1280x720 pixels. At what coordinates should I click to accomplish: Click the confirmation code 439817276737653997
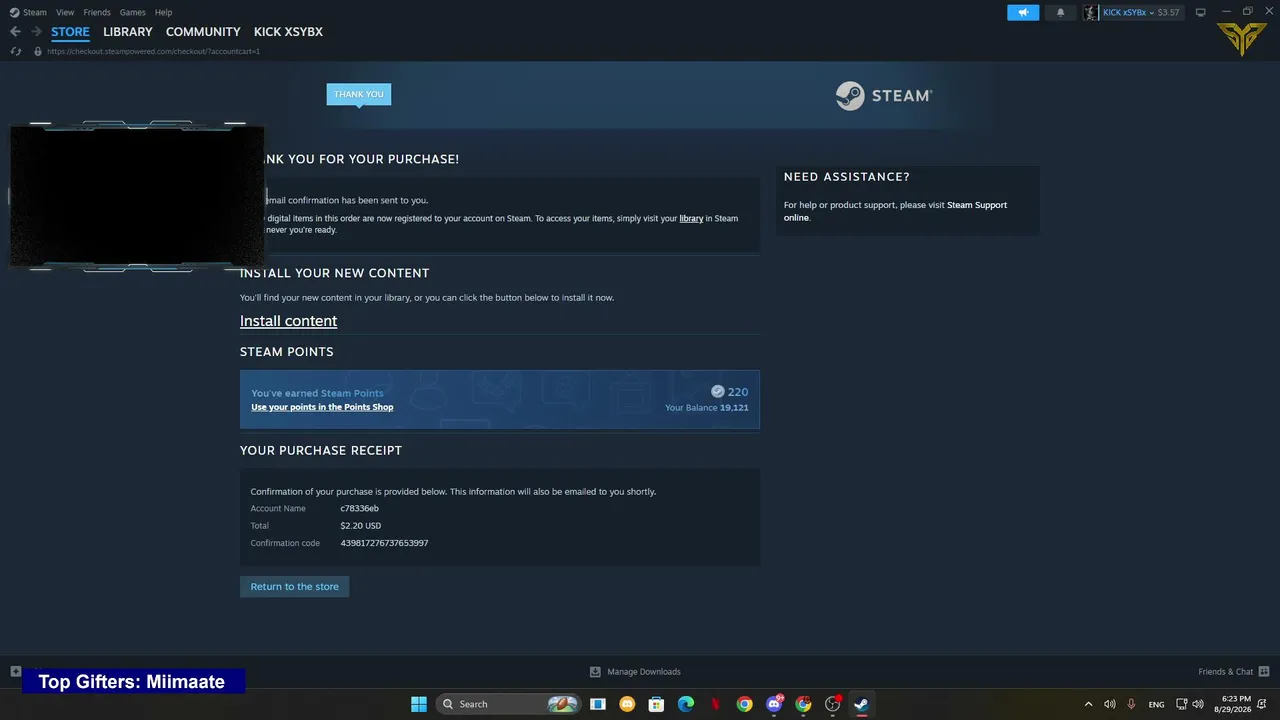tap(384, 543)
